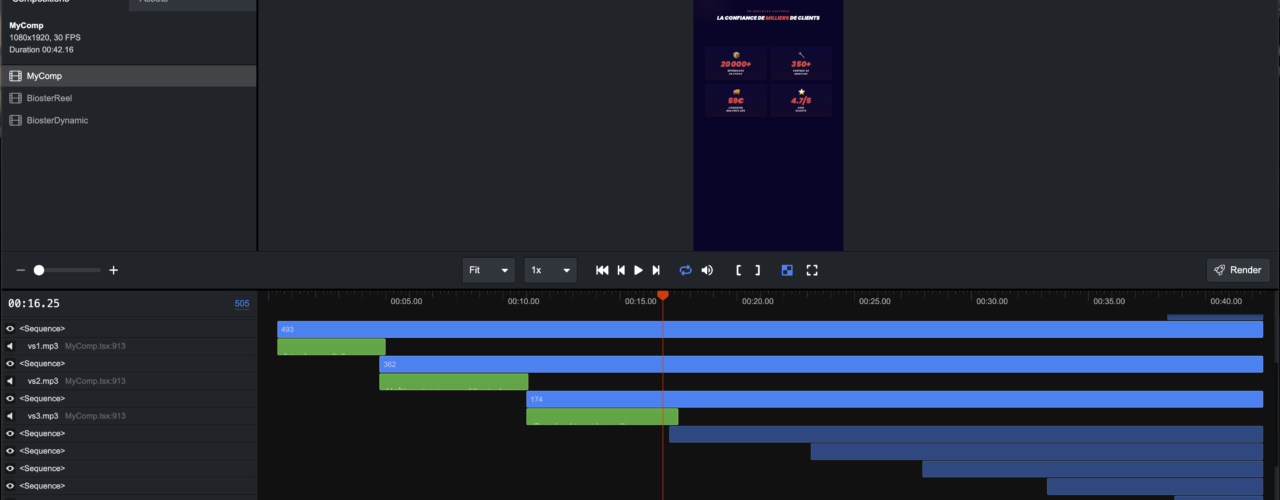Select the BiosterReel composition
1280x500 pixels.
pos(49,98)
